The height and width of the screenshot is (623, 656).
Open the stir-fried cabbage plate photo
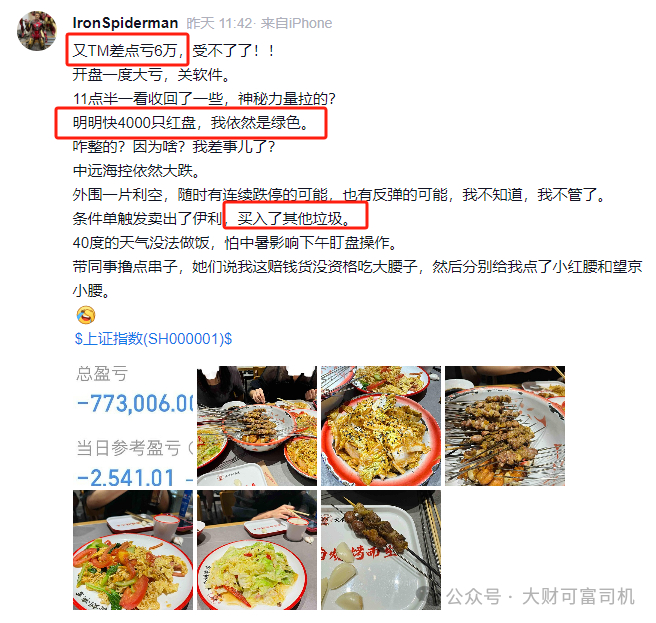(x=257, y=550)
